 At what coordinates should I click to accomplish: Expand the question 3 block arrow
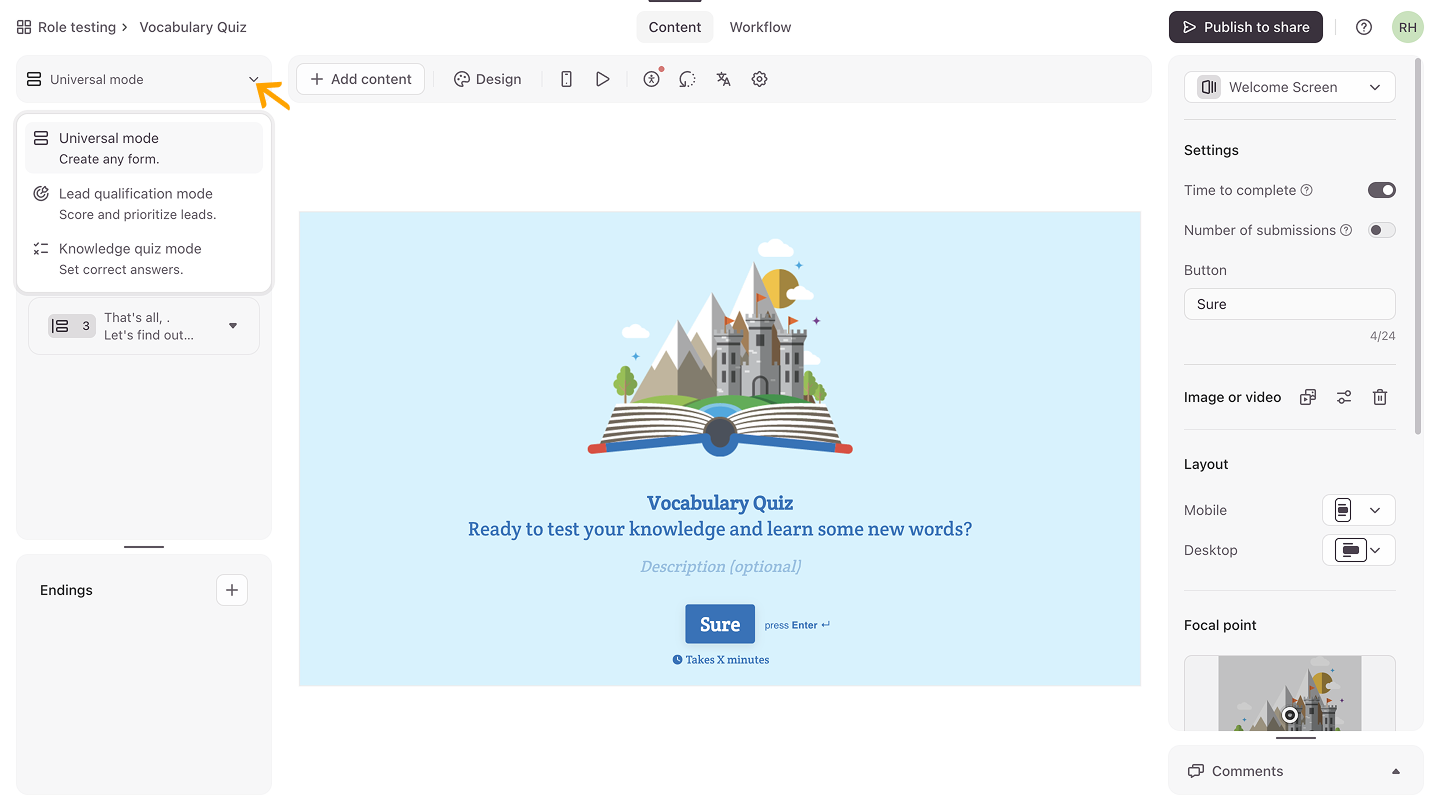233,326
